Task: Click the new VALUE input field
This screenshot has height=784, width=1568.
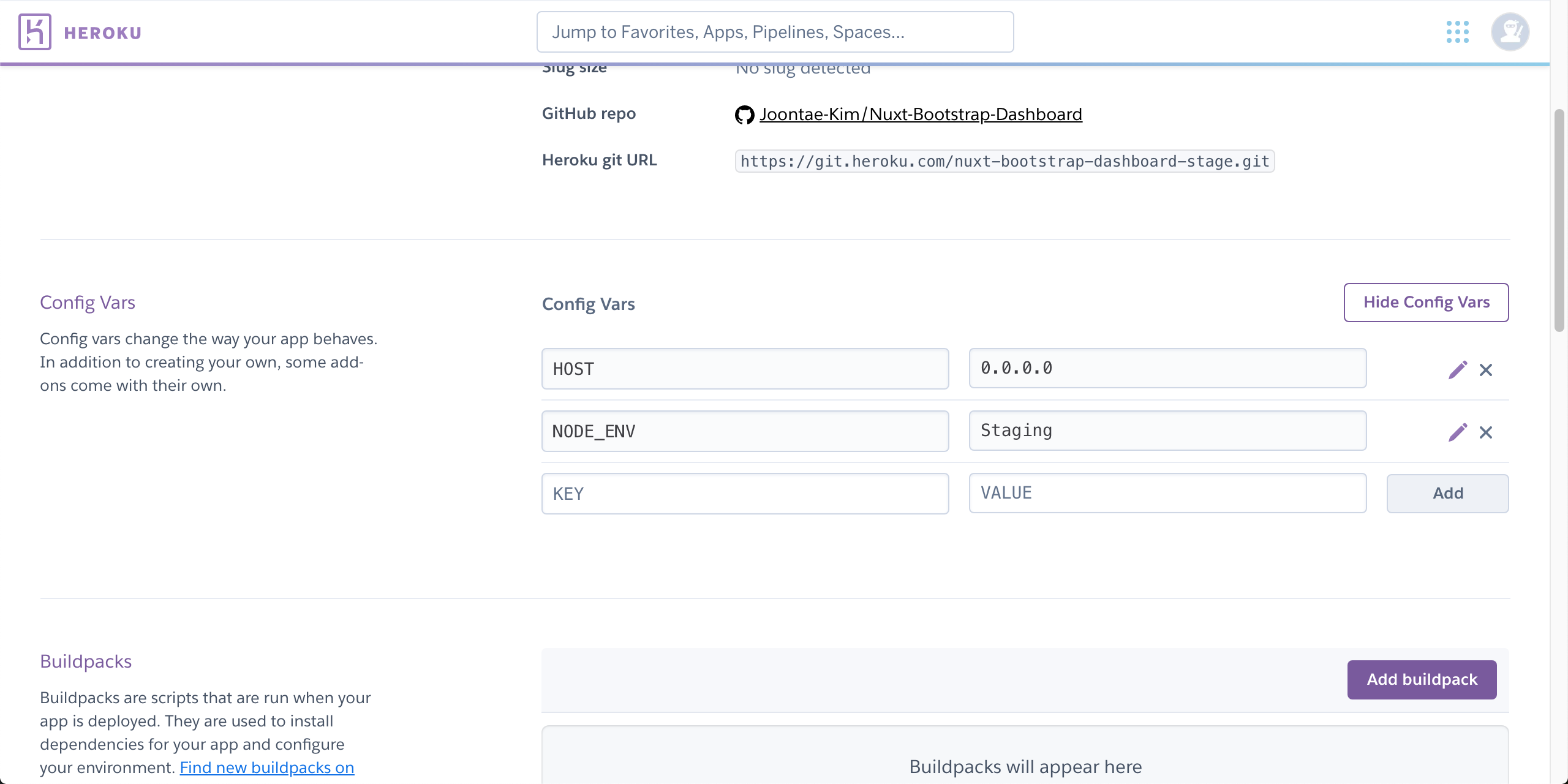Action: 1167,492
